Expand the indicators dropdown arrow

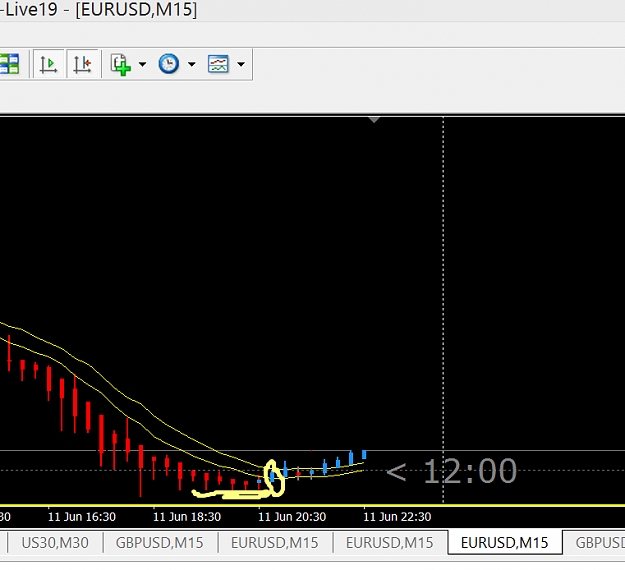coord(142,64)
